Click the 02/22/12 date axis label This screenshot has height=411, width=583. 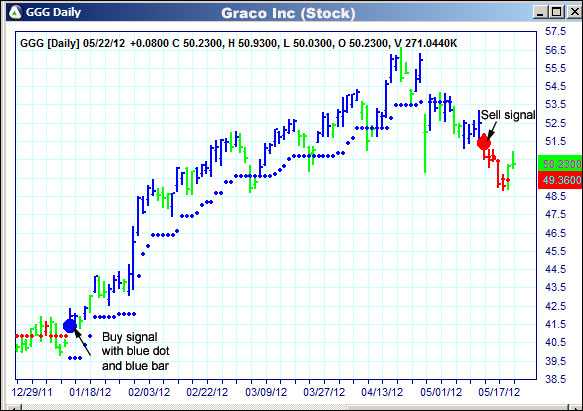point(207,392)
